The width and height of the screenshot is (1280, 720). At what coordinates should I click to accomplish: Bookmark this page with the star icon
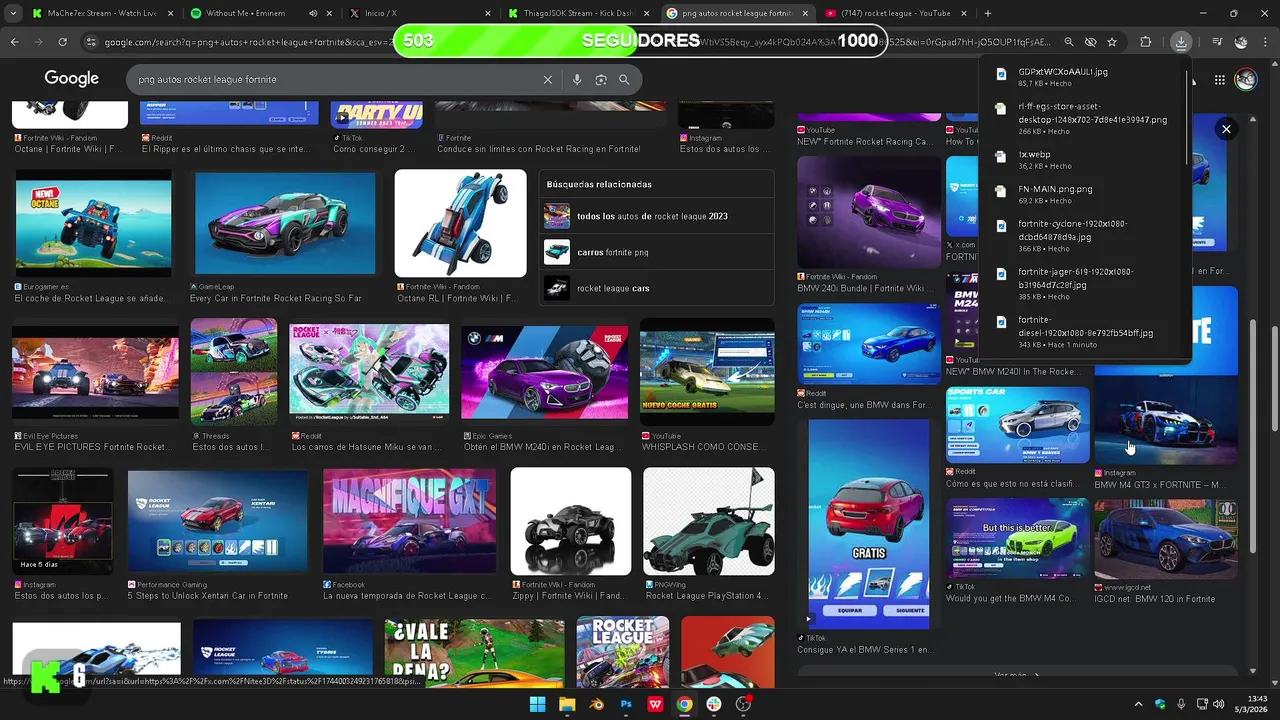click(1112, 42)
